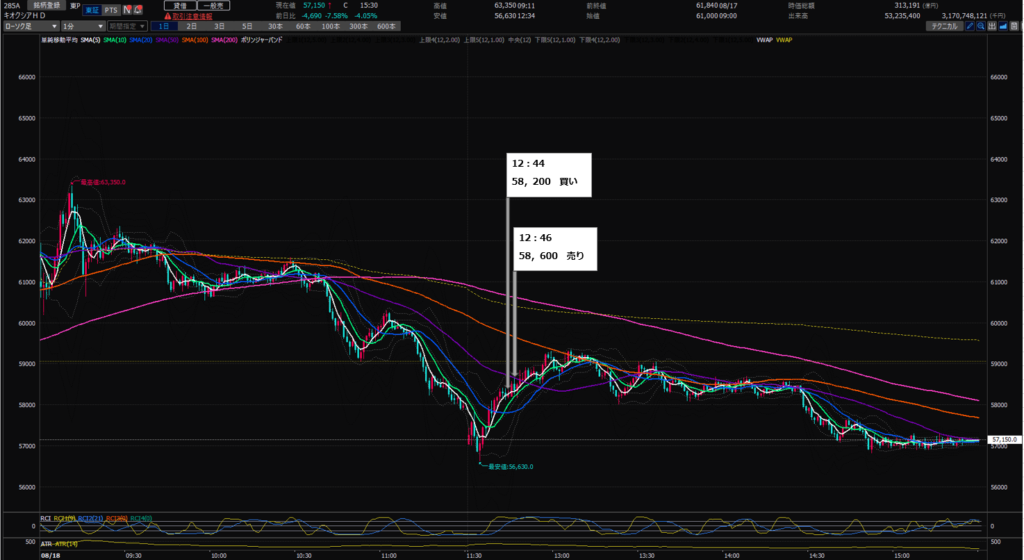Click the orange SMA(100) legend label
1024x560 pixels.
click(195, 40)
